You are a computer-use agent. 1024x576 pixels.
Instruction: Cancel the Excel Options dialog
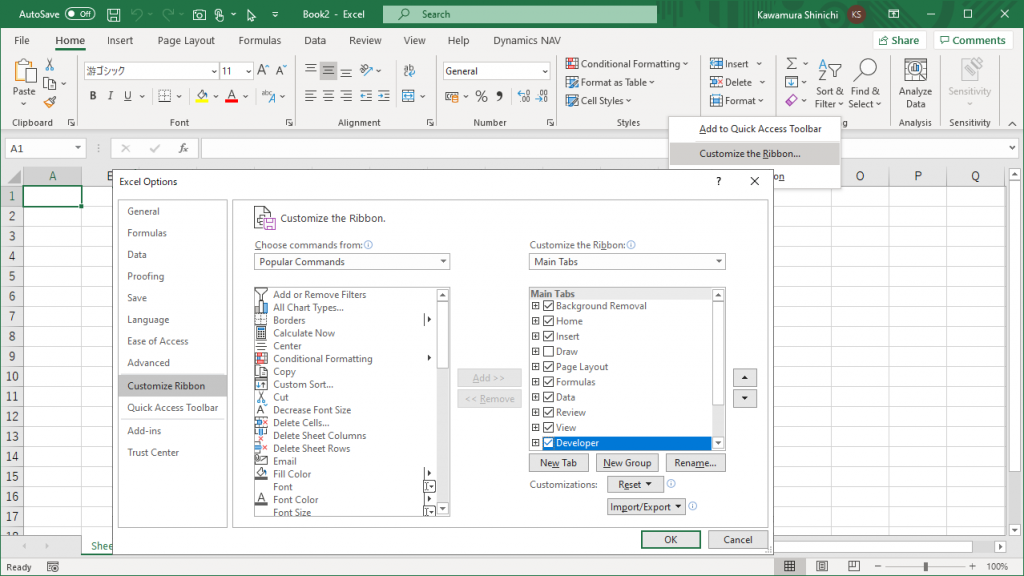pyautogui.click(x=738, y=539)
